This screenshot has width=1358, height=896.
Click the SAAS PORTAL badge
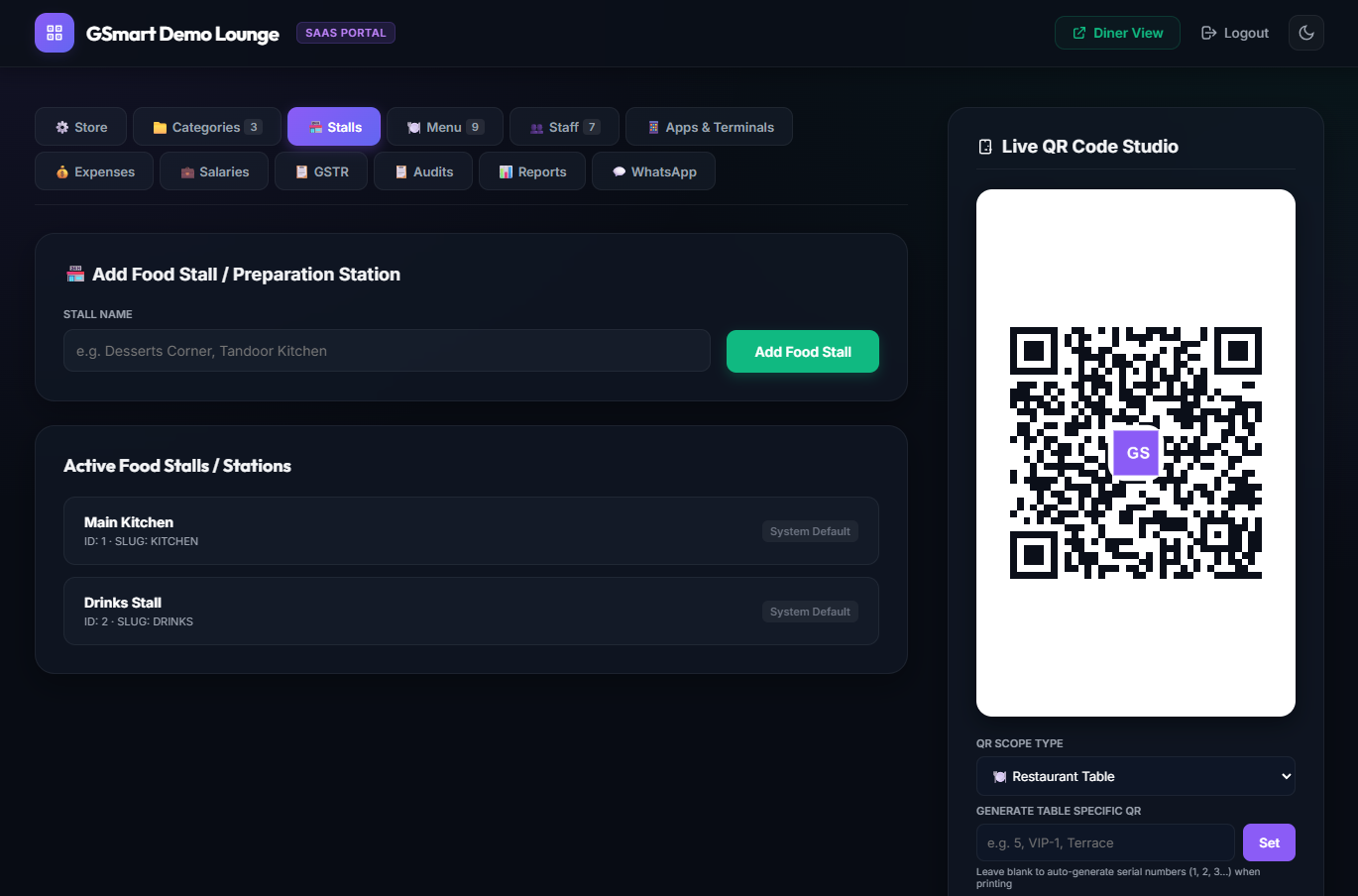coord(346,33)
